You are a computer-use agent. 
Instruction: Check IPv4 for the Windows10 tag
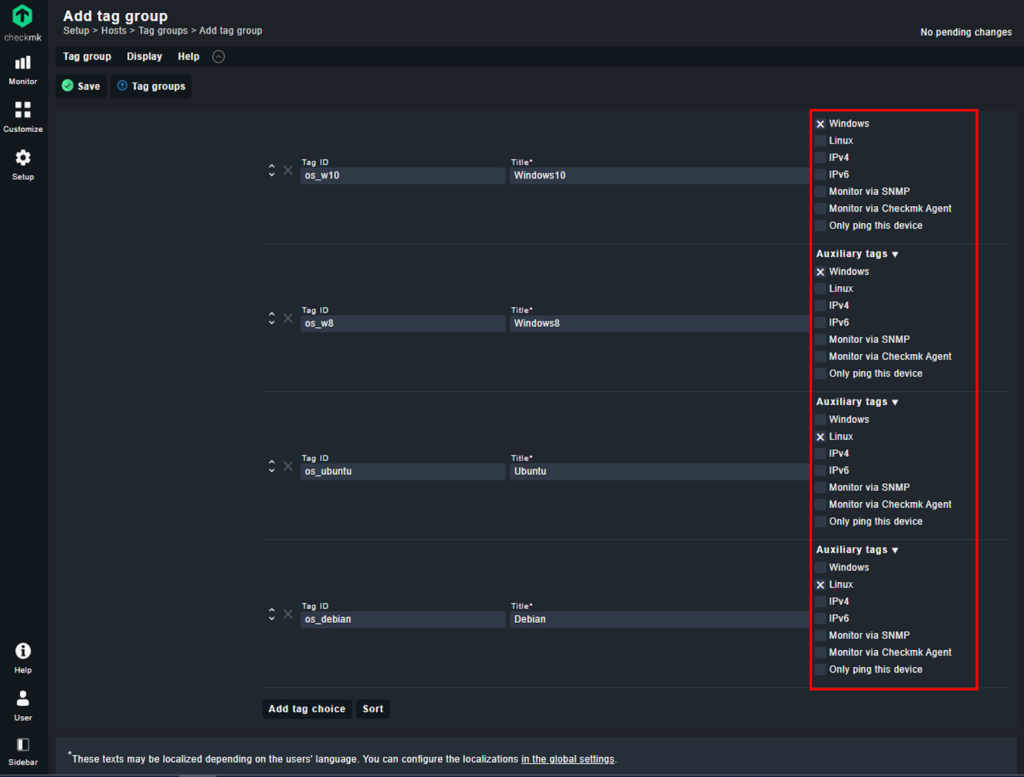pyautogui.click(x=820, y=158)
